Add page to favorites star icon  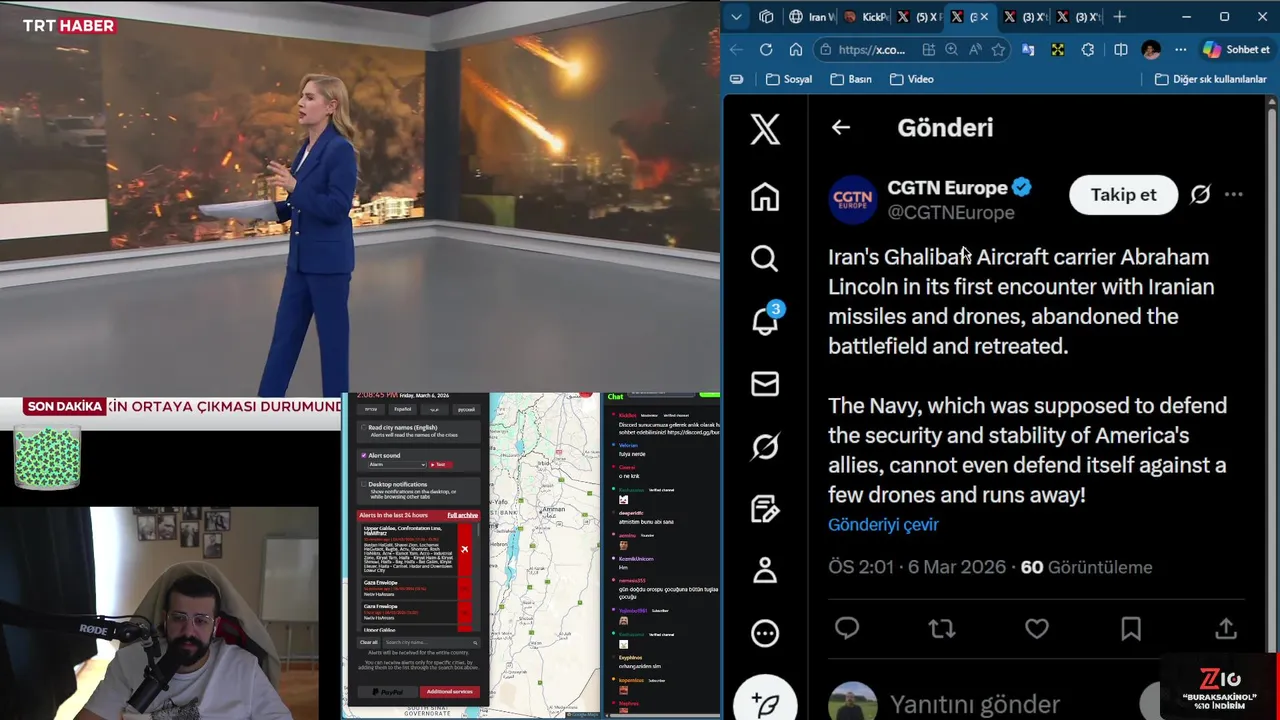(998, 49)
